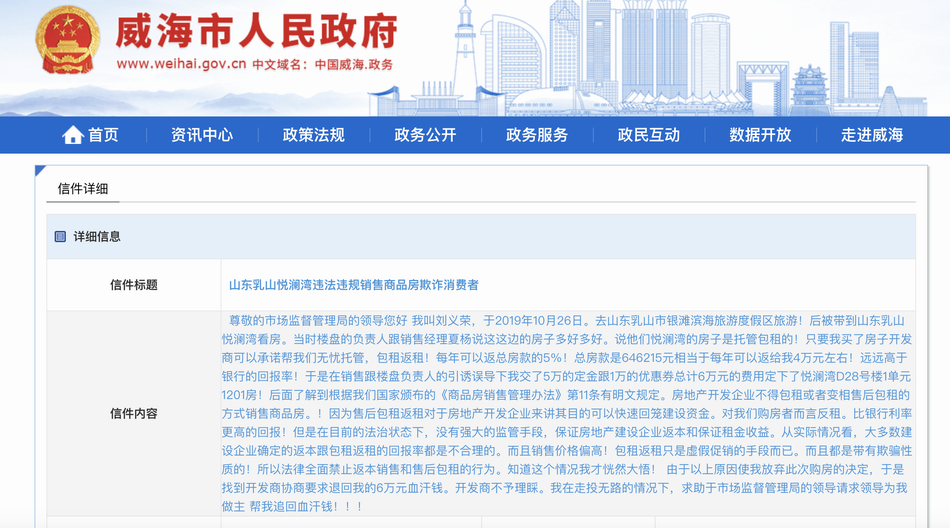Screen dimensions: 950x528
Task: Click the 信件内容 label cell
Action: pyautogui.click(x=134, y=413)
